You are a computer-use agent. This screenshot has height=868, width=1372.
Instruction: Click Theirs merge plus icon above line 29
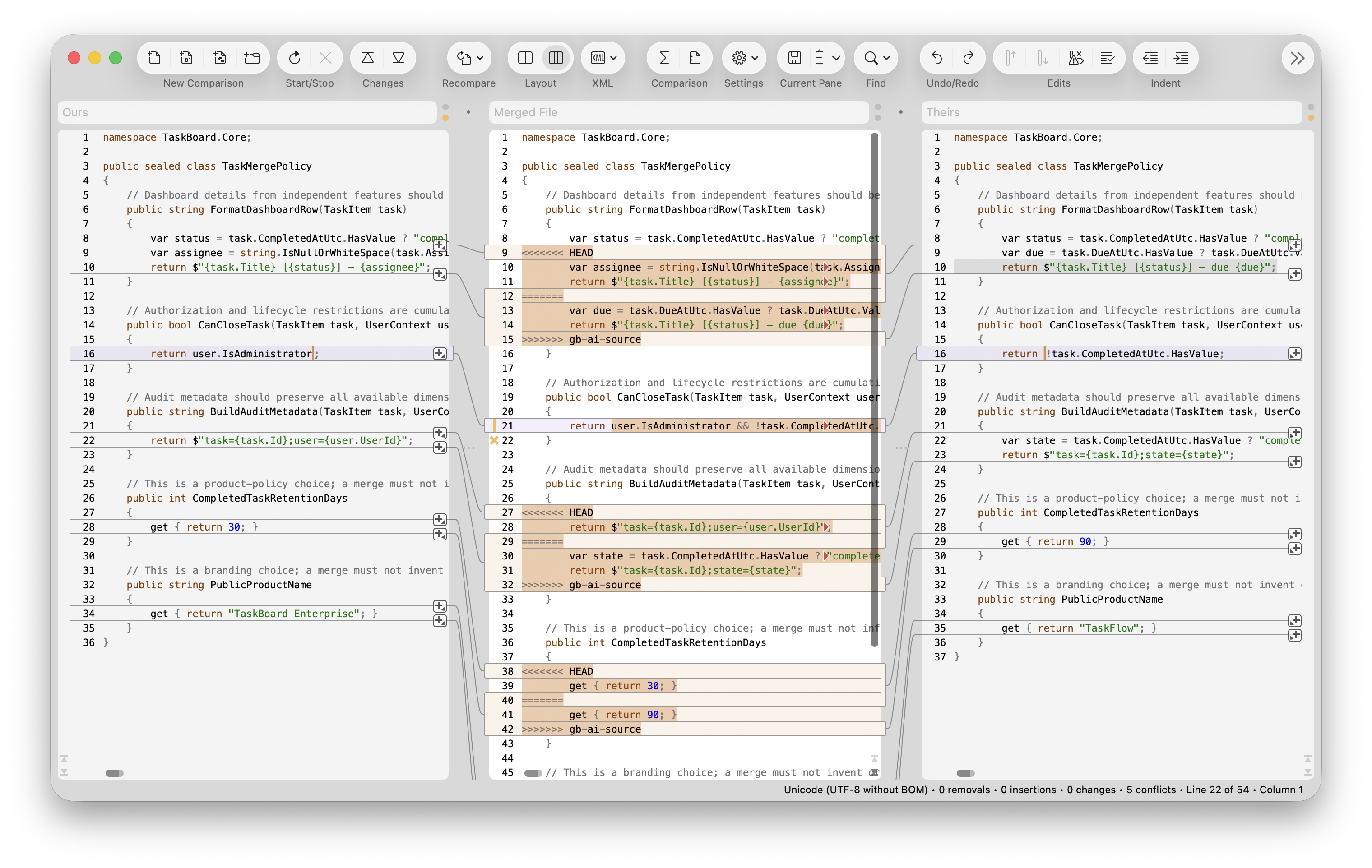[x=1294, y=534]
